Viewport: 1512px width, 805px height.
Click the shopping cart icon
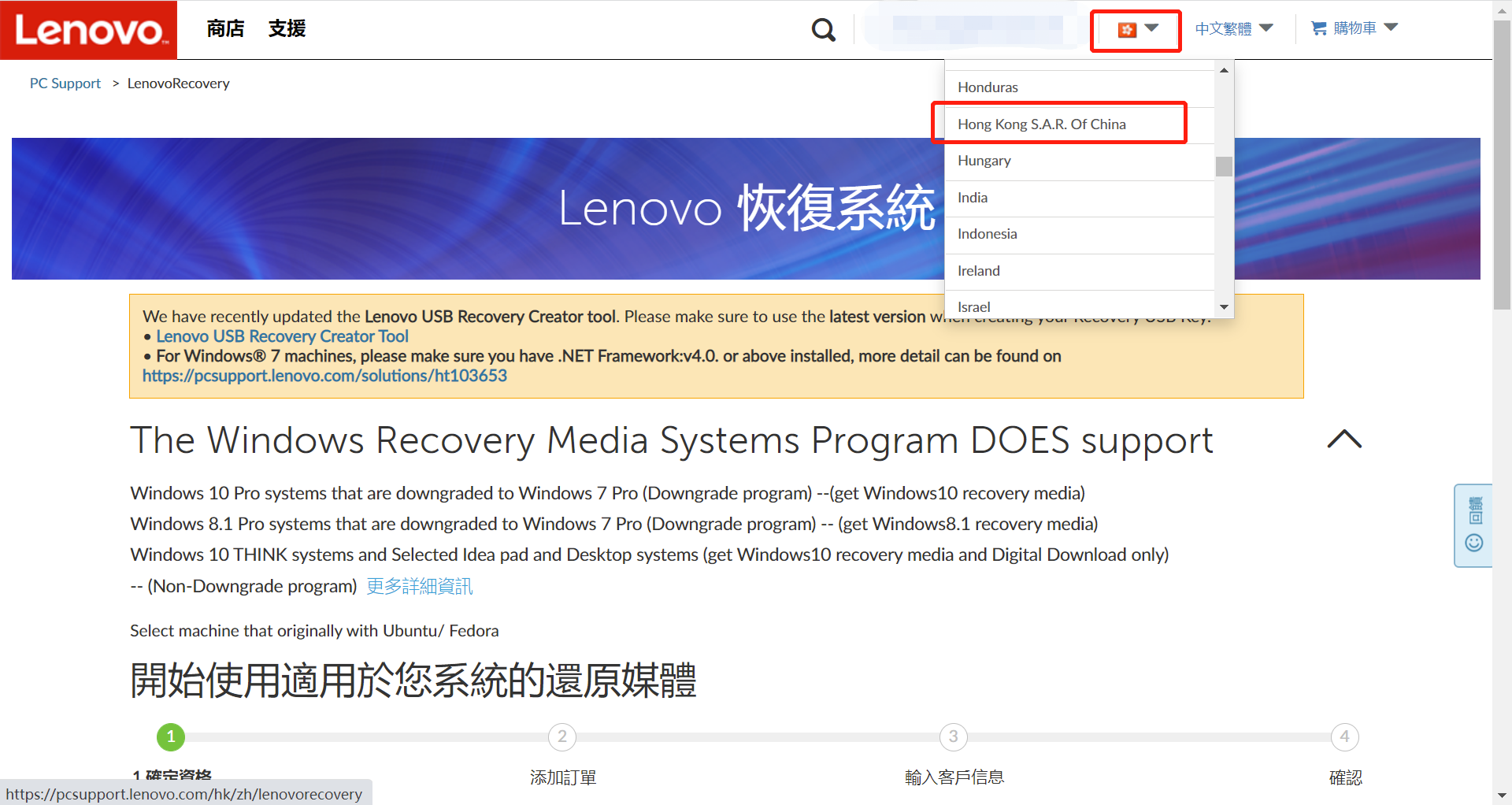coord(1319,28)
